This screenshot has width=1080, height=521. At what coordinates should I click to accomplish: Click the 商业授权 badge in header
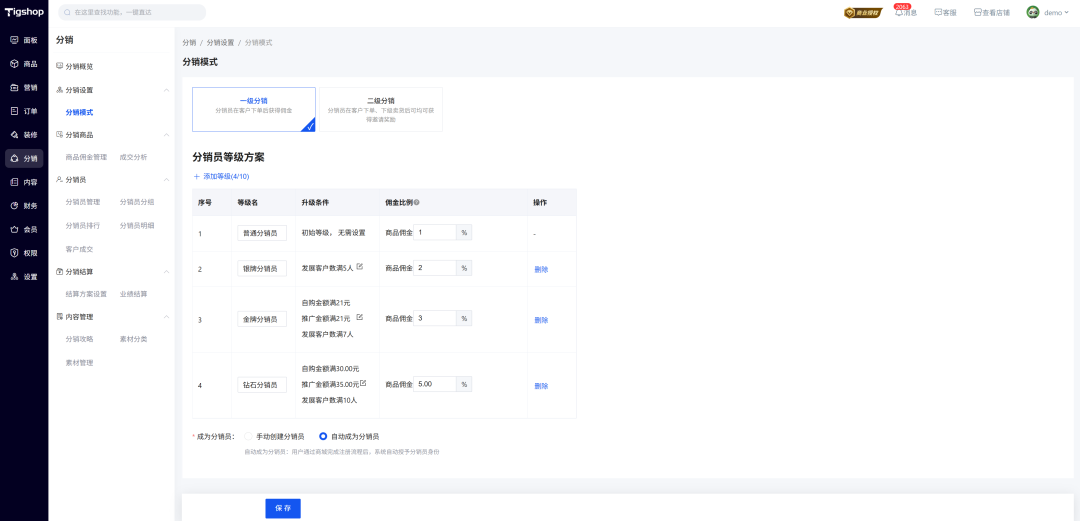point(863,12)
